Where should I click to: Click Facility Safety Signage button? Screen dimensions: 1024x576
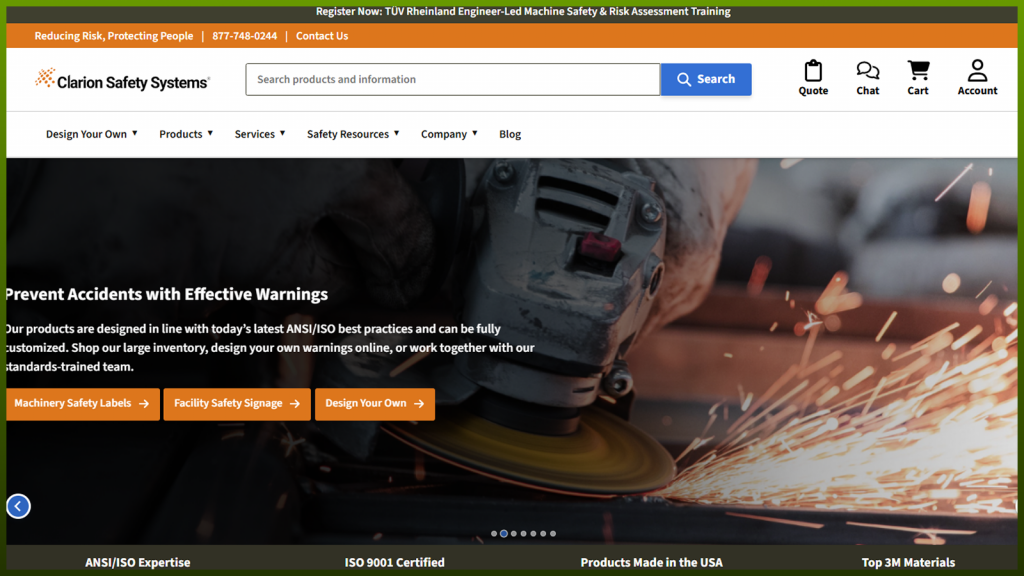point(237,404)
